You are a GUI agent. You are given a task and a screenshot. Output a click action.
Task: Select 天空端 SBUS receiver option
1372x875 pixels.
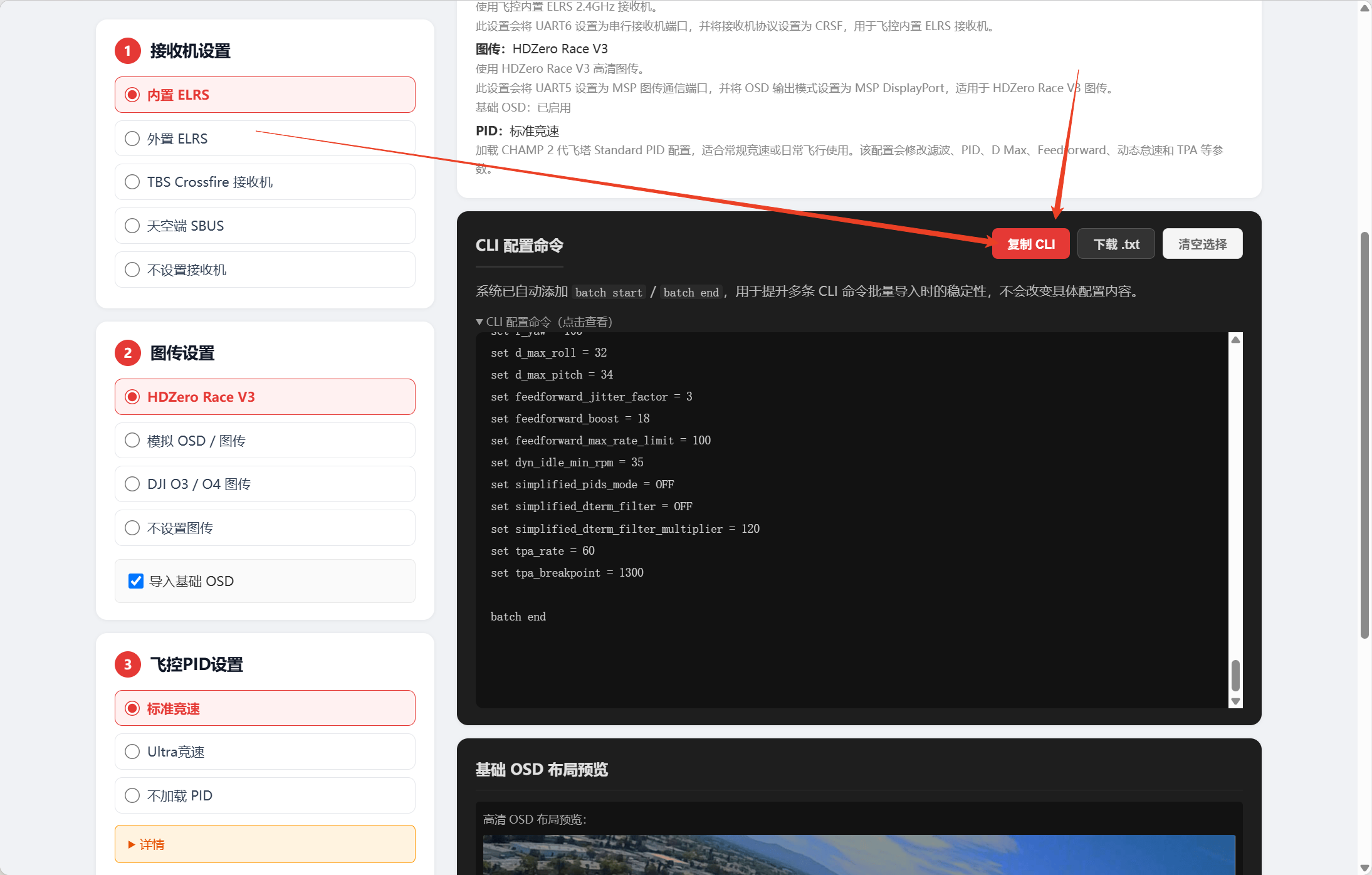coord(265,226)
